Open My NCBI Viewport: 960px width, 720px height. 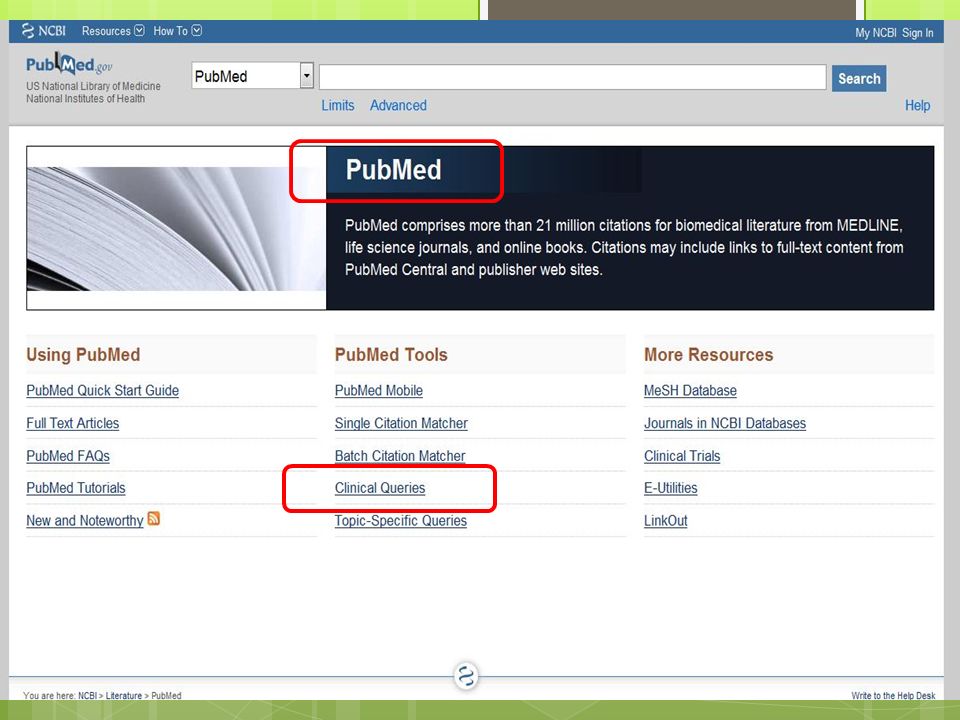coord(876,32)
